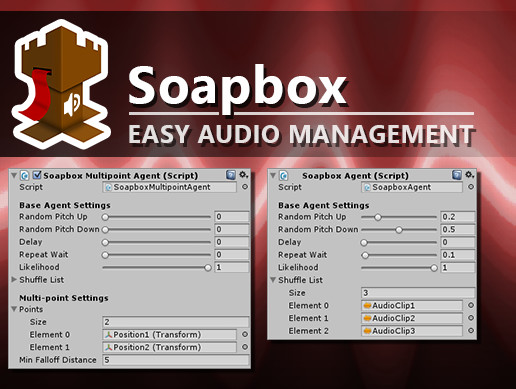Click object picker circle beside AudioClip1
Screen dimensions: 516x389
pyautogui.click(x=471, y=305)
